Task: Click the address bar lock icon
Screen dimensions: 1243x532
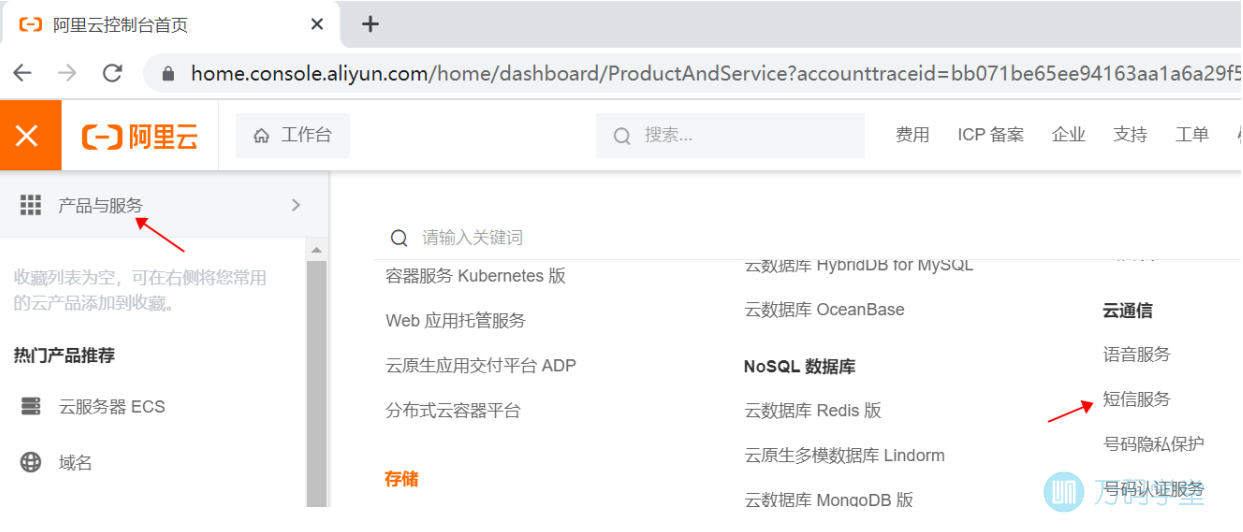Action: (168, 74)
